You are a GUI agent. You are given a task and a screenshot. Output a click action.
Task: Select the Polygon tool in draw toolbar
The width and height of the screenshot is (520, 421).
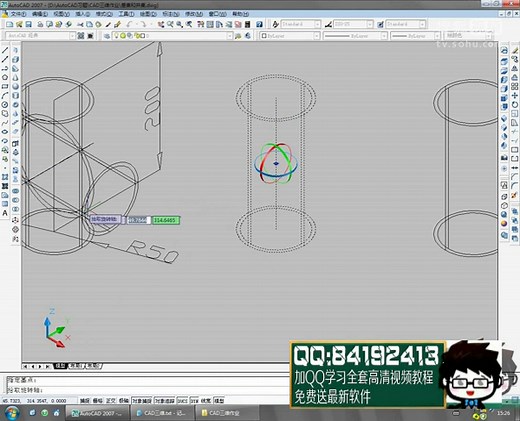(5, 78)
